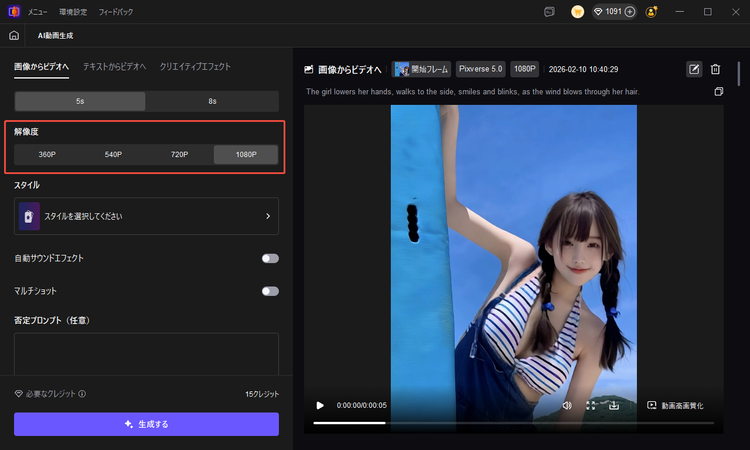Open the shopping cart icon
The image size is (750, 450).
(x=577, y=12)
